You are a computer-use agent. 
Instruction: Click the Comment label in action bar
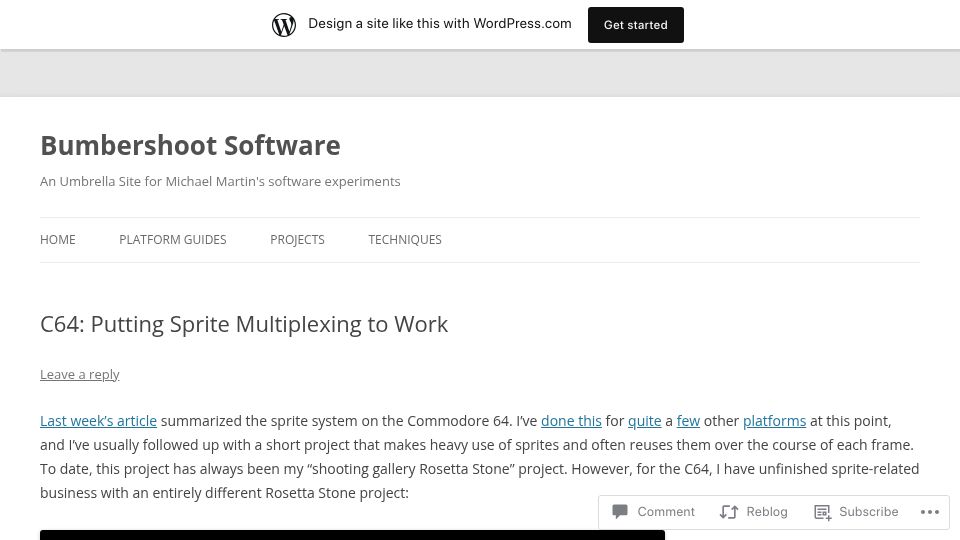coord(666,512)
